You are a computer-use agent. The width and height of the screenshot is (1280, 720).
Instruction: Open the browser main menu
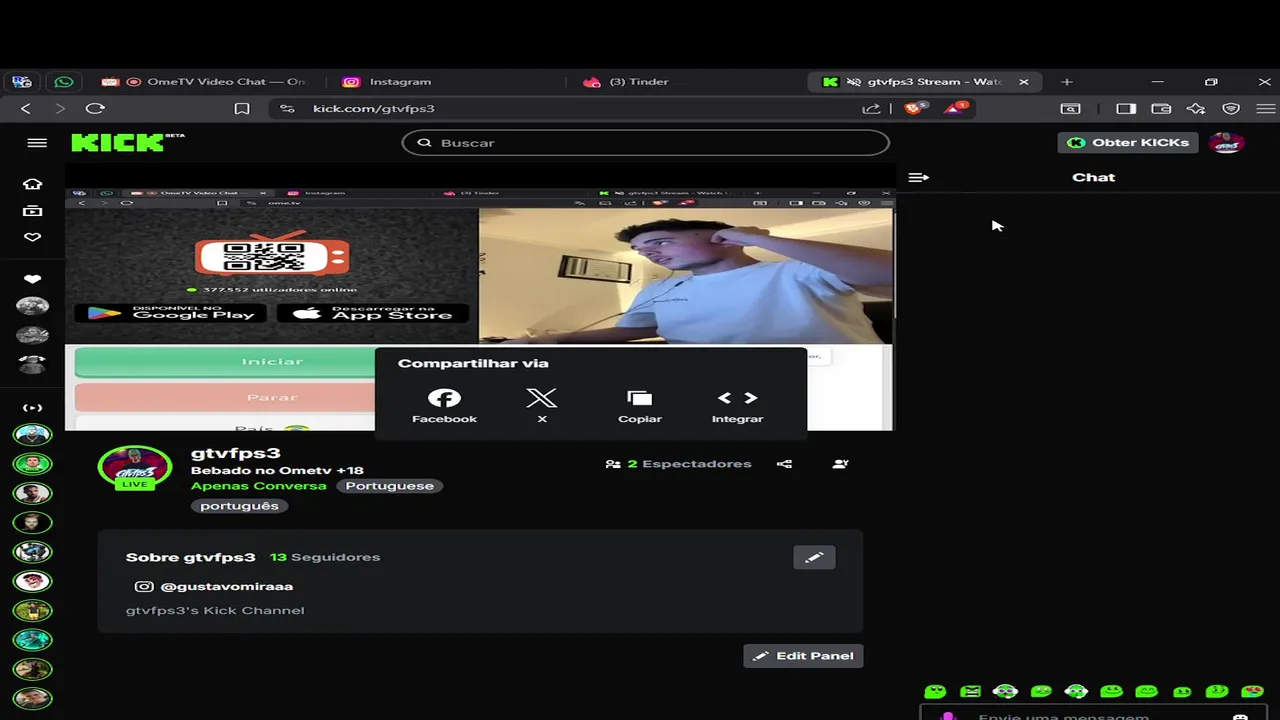point(1265,108)
